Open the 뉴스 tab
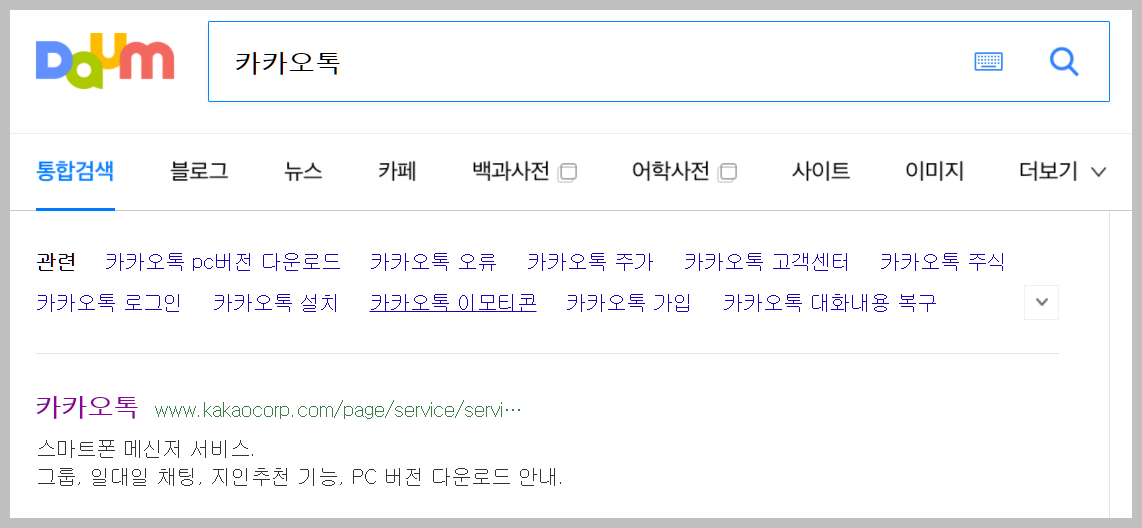This screenshot has width=1142, height=528. coord(303,172)
